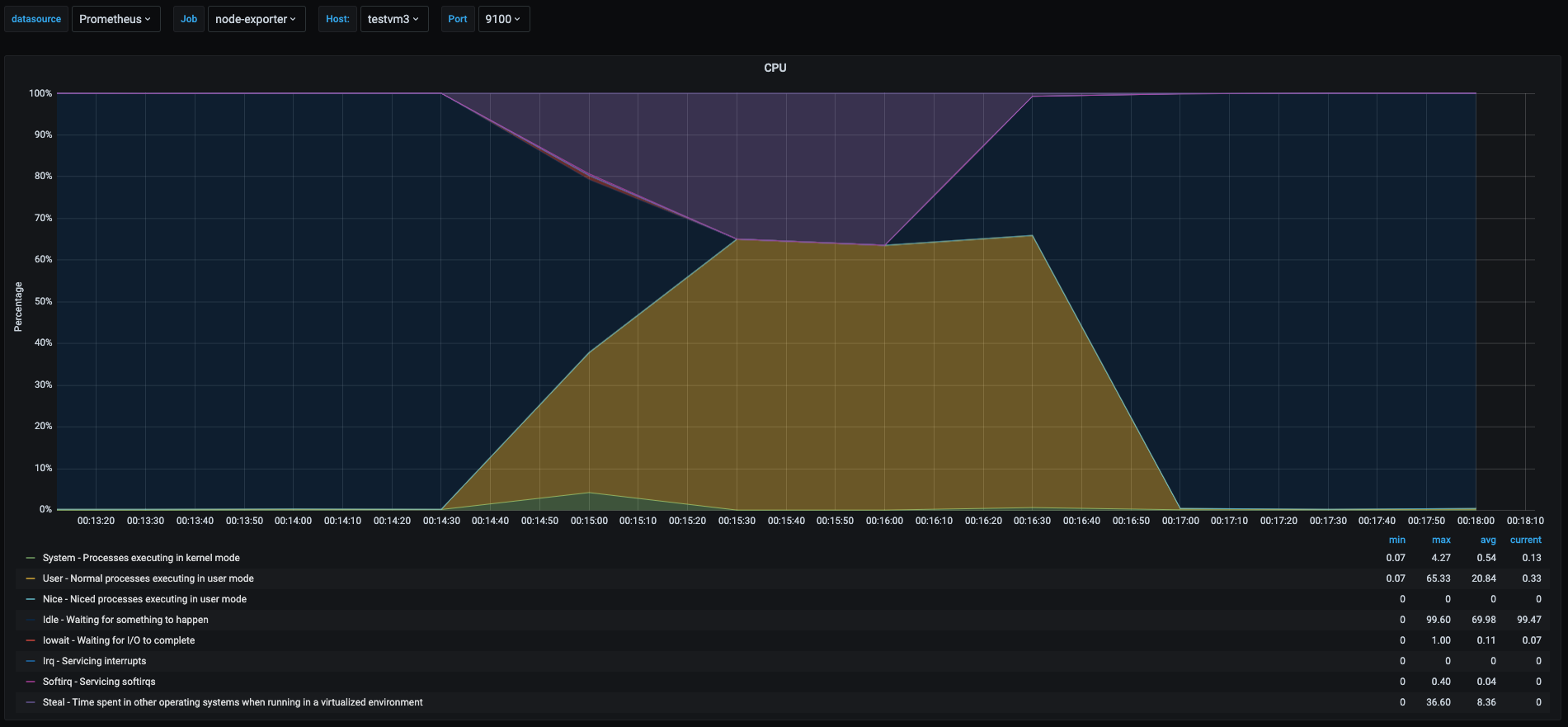This screenshot has width=1568, height=727.
Task: Toggle the System kernel mode series label
Action: point(141,558)
